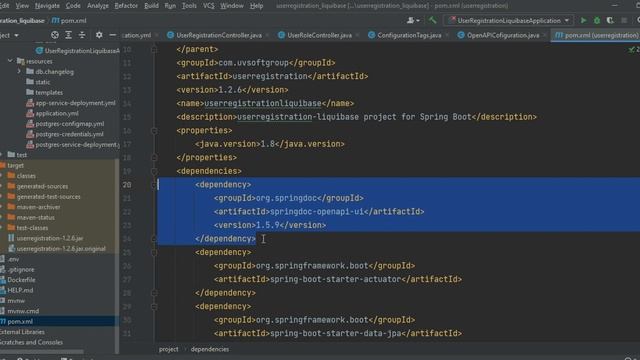Start debugging with the green bug icon

click(x=597, y=20)
